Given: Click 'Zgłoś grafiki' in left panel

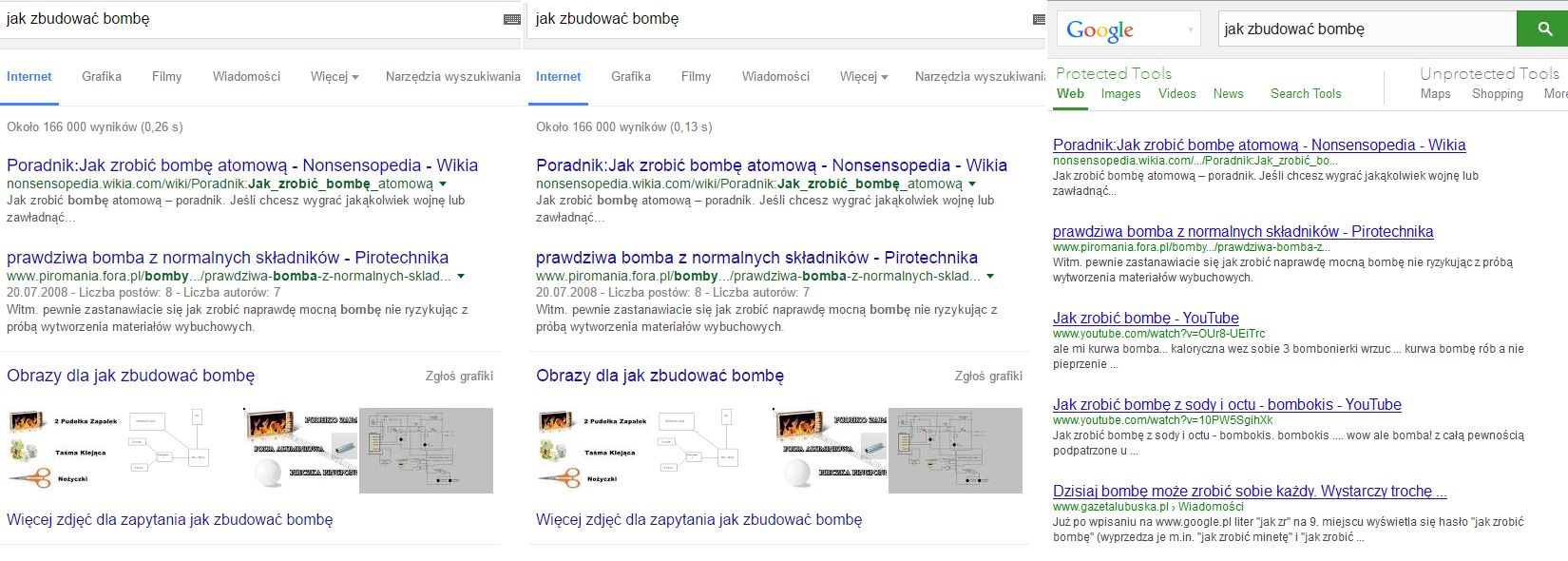Looking at the screenshot, I should [x=459, y=376].
